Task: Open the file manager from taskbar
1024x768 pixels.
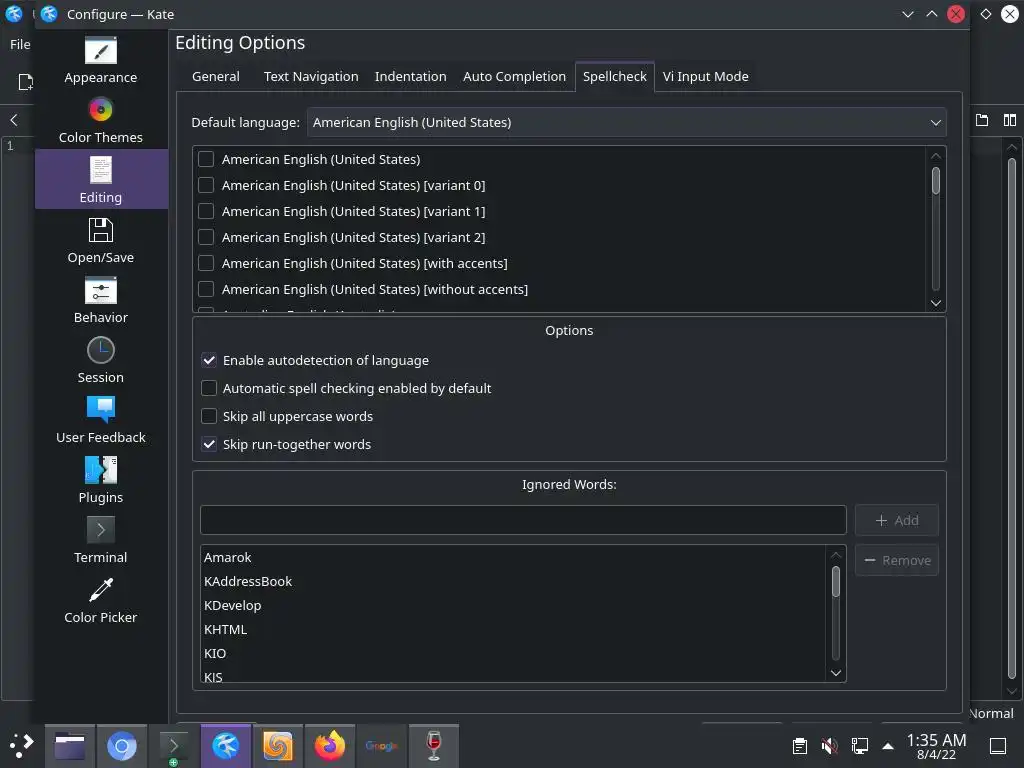Action: coord(70,746)
